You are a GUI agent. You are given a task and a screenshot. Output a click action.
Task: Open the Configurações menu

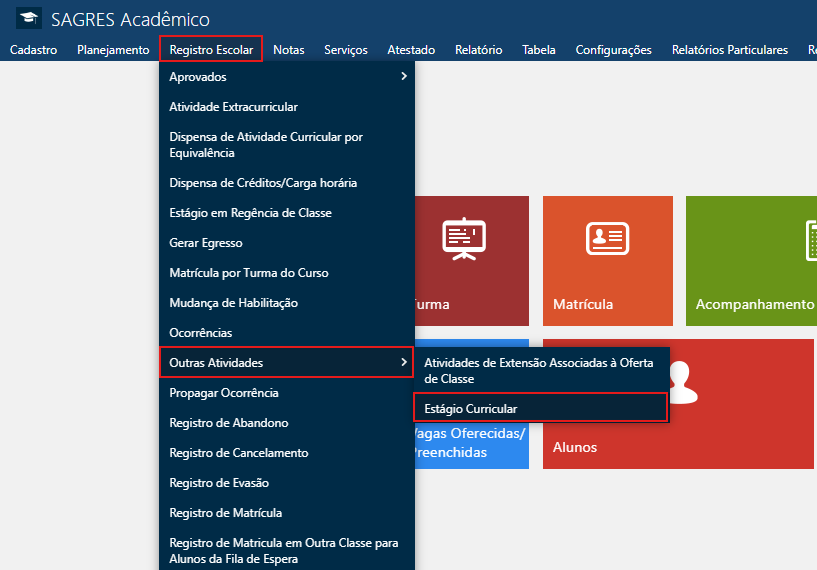click(613, 50)
